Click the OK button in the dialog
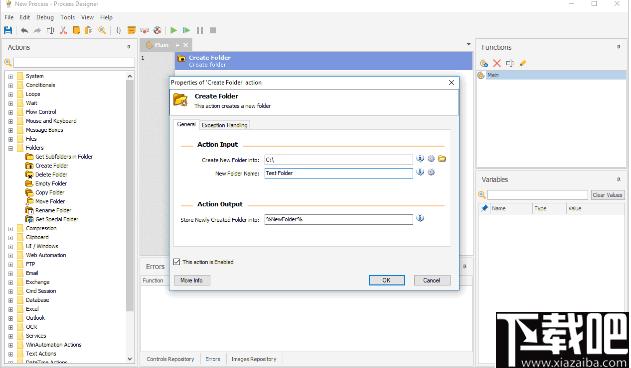 coord(387,280)
